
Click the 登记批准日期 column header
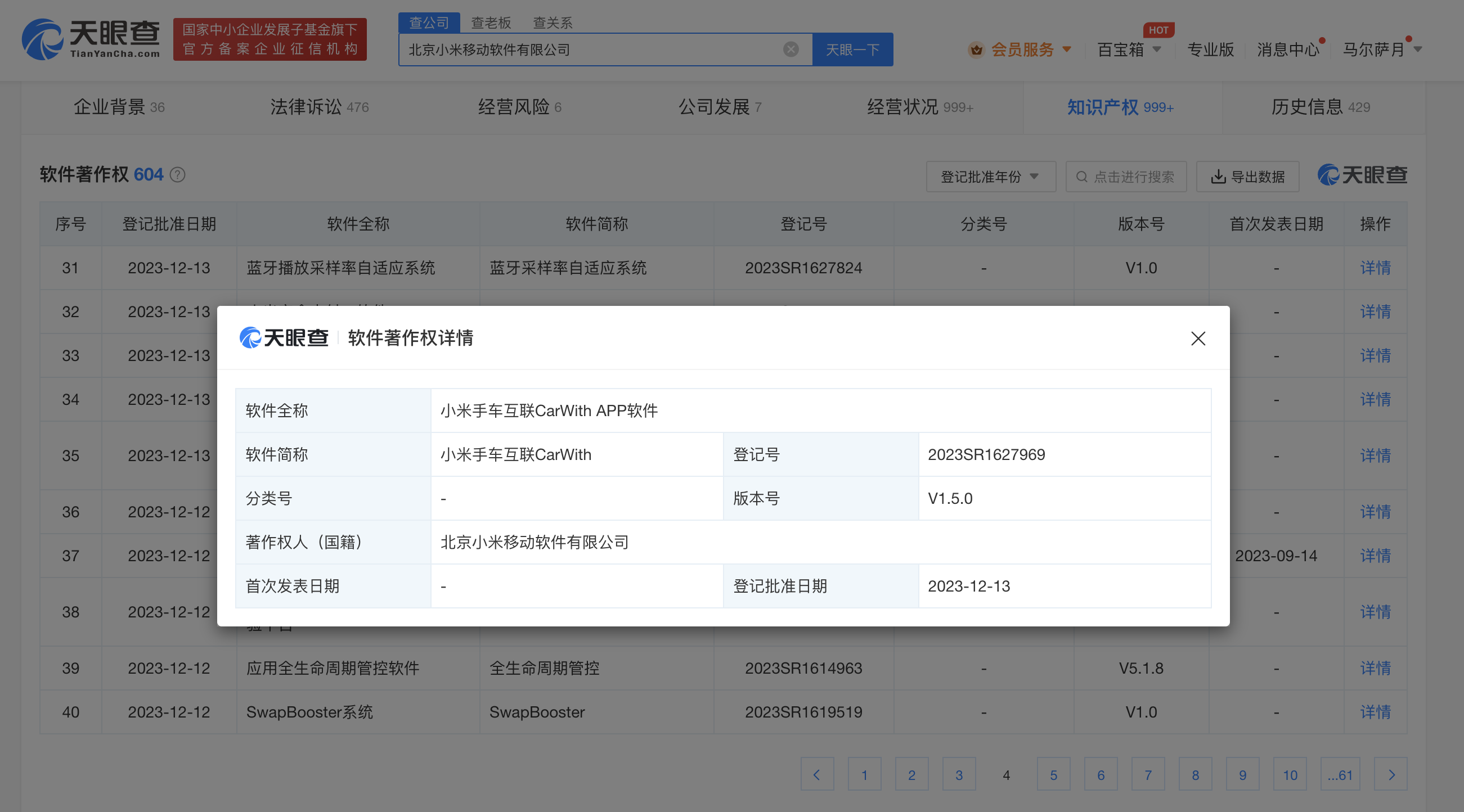[x=169, y=224]
